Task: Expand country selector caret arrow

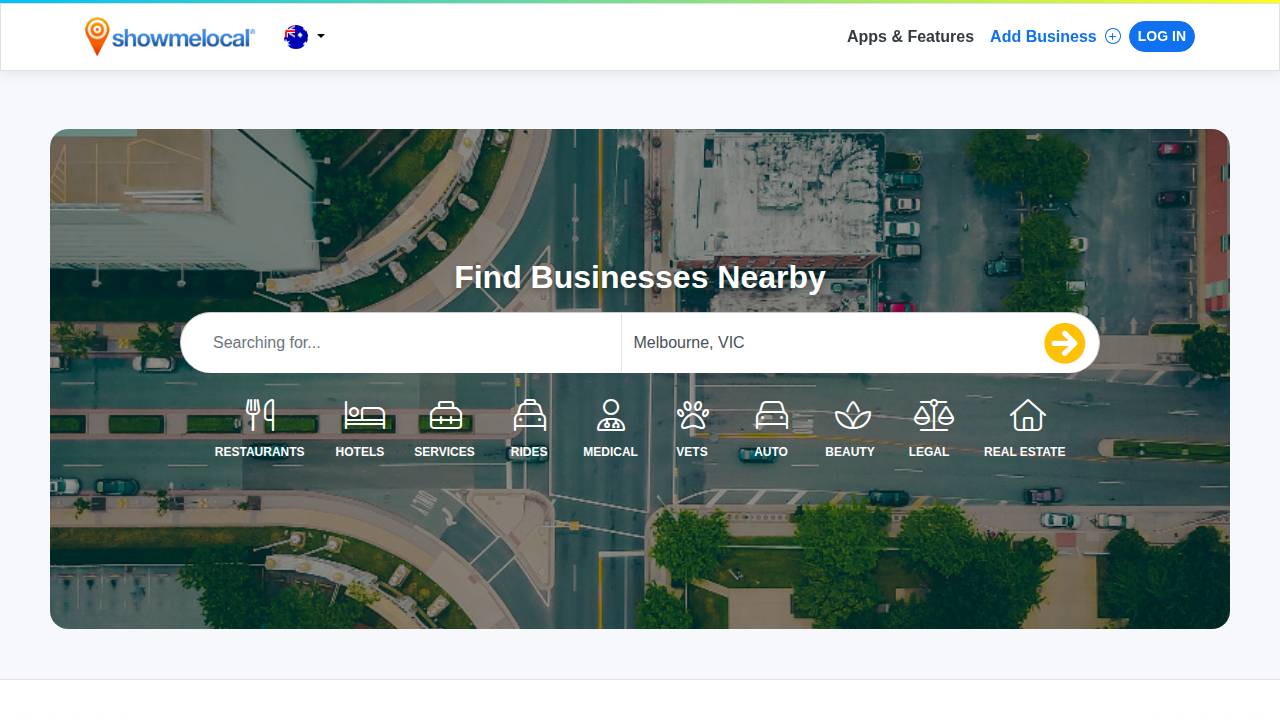Action: click(x=321, y=37)
